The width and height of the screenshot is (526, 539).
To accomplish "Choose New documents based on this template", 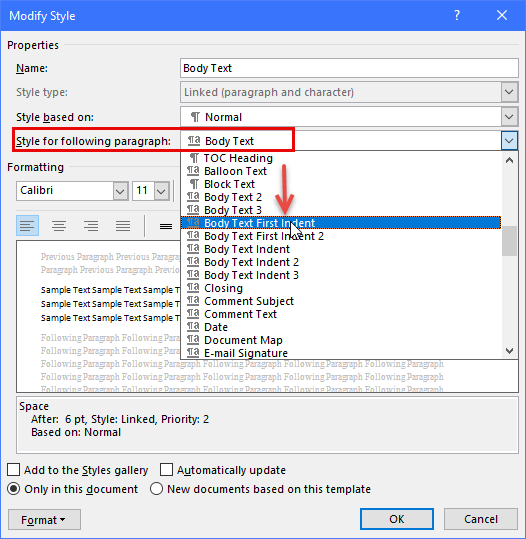I will (x=156, y=489).
